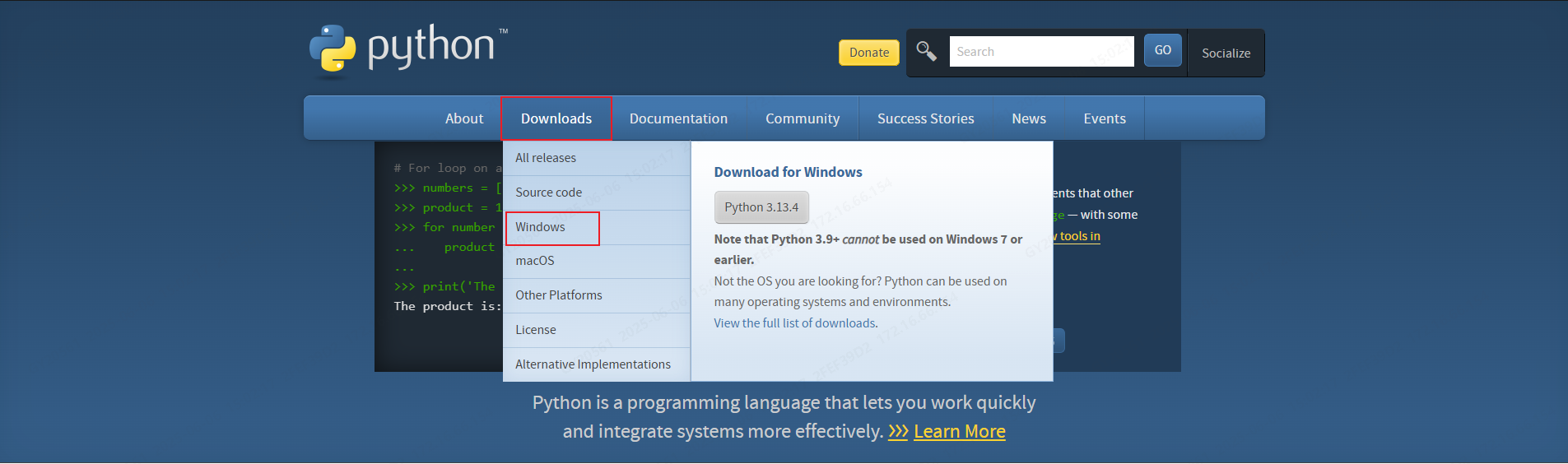Click the Learn More link

pos(960,431)
